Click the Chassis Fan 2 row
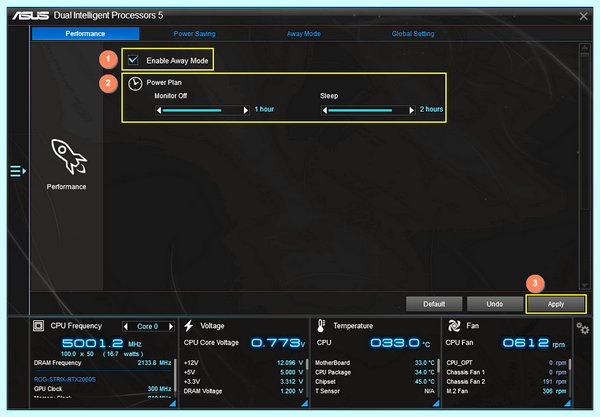Screen dimensions: 600x417 click(x=506, y=382)
